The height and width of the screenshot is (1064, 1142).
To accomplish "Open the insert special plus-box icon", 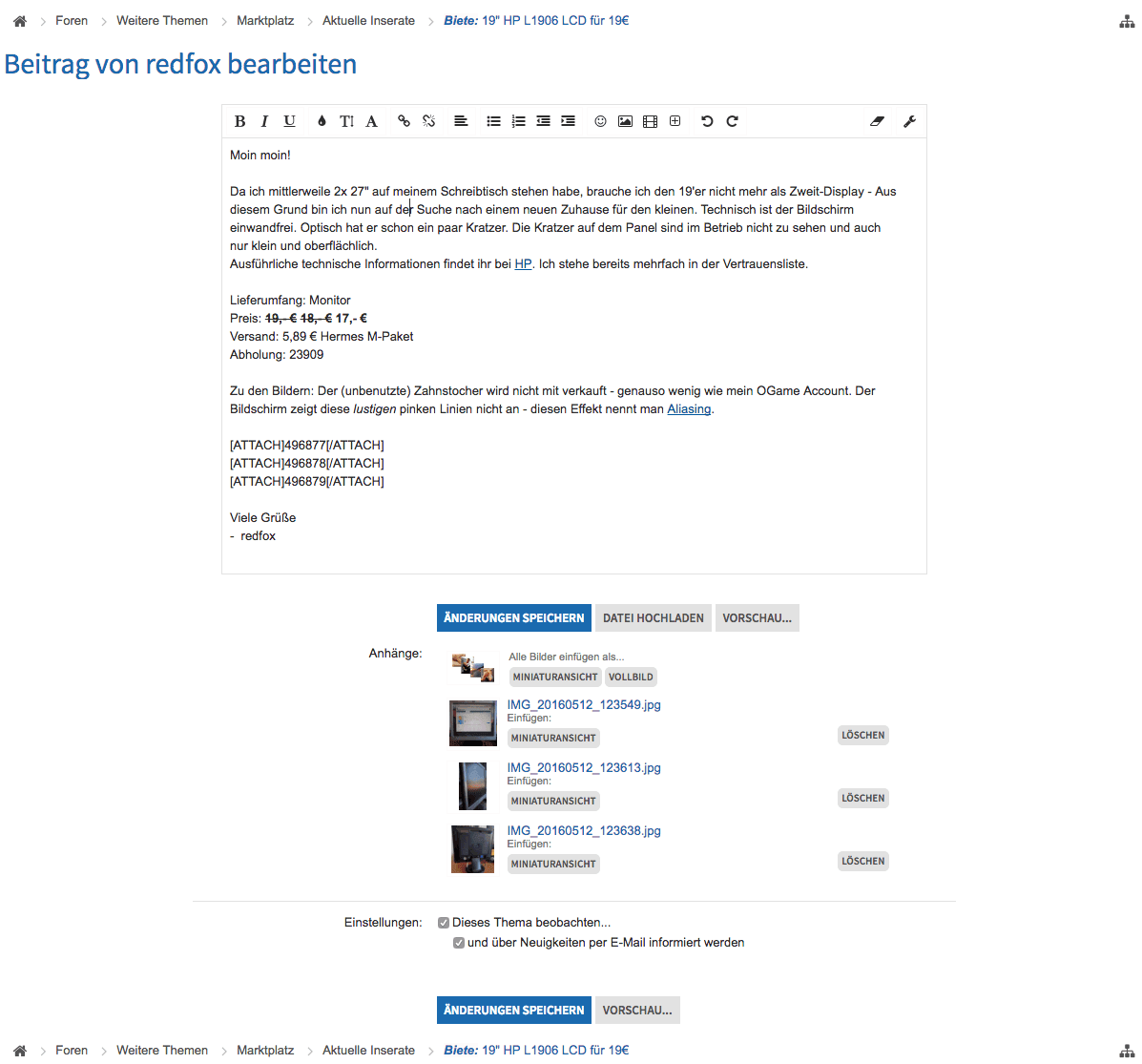I will coord(675,121).
